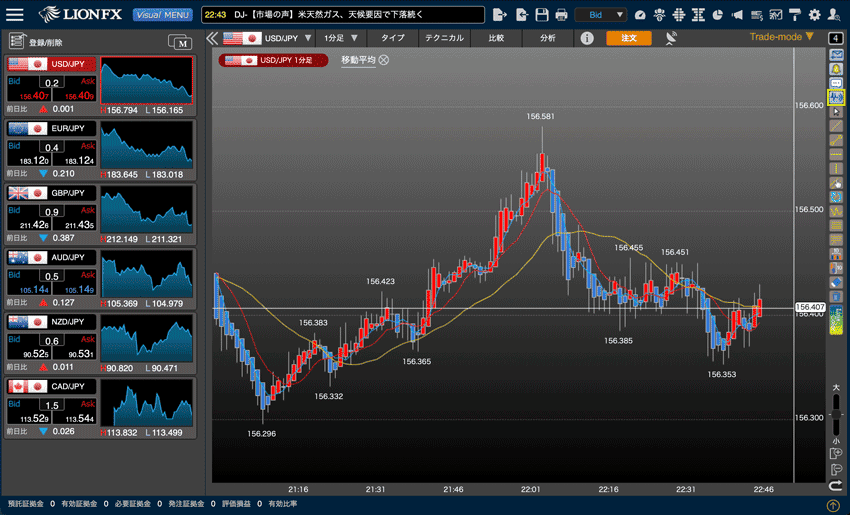Remove the 移動平均 indicator with X
This screenshot has height=515, width=850.
(384, 60)
